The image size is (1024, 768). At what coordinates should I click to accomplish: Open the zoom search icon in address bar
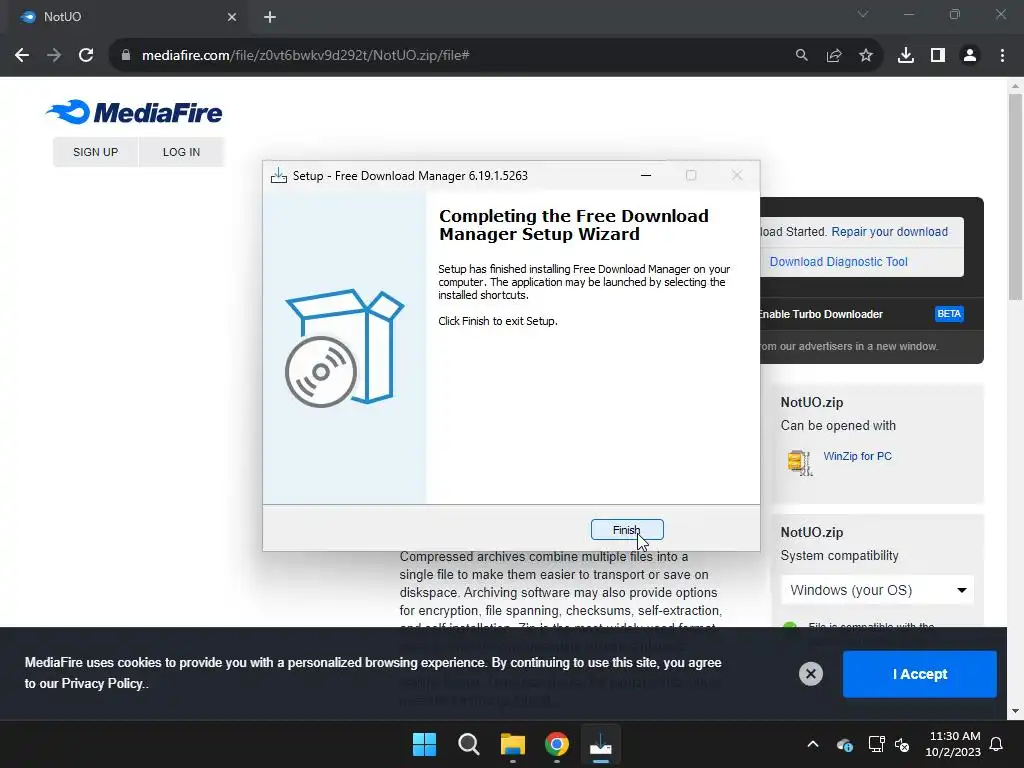(x=801, y=56)
